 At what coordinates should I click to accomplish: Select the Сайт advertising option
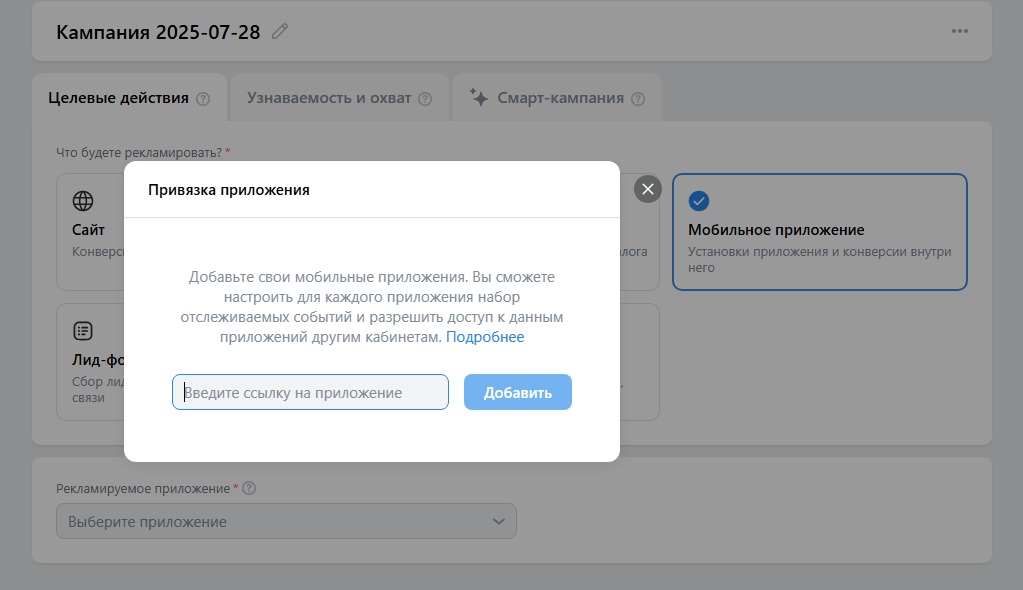tap(90, 232)
